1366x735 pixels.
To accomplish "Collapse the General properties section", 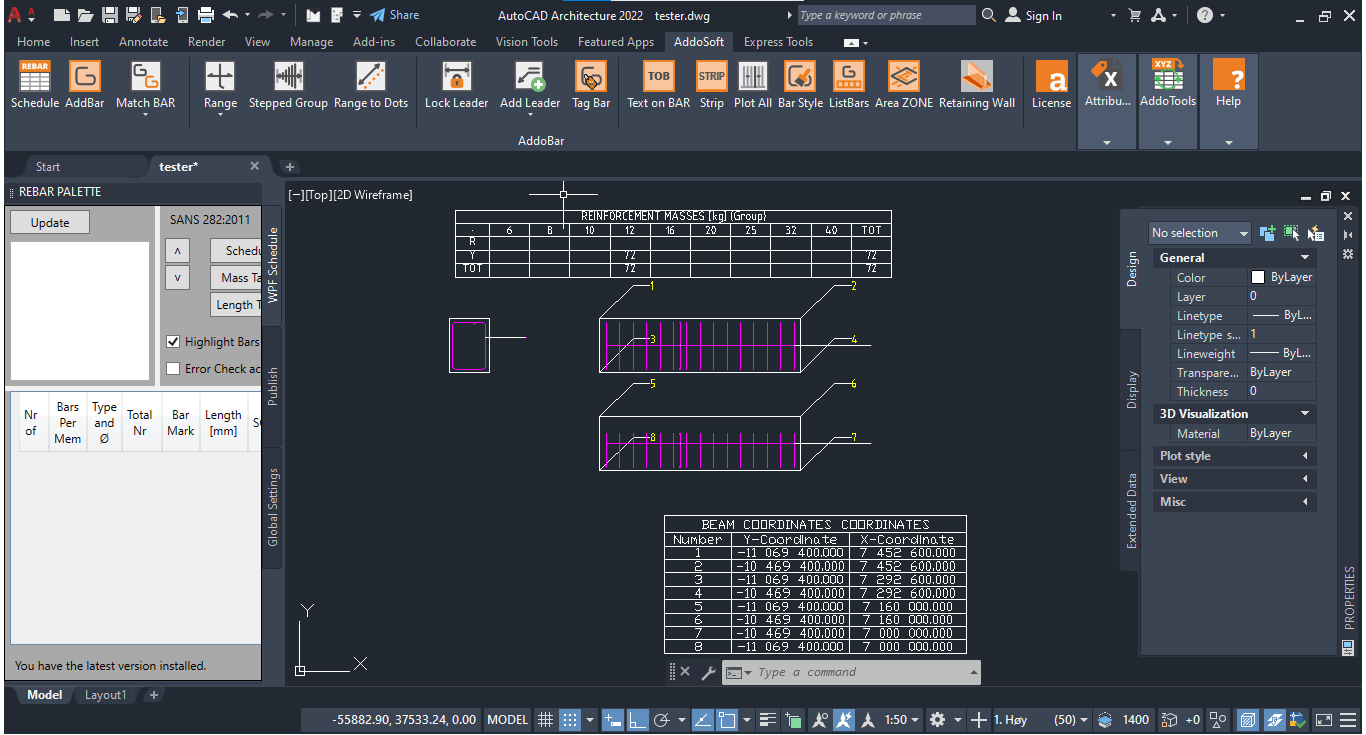I will coord(1305,258).
